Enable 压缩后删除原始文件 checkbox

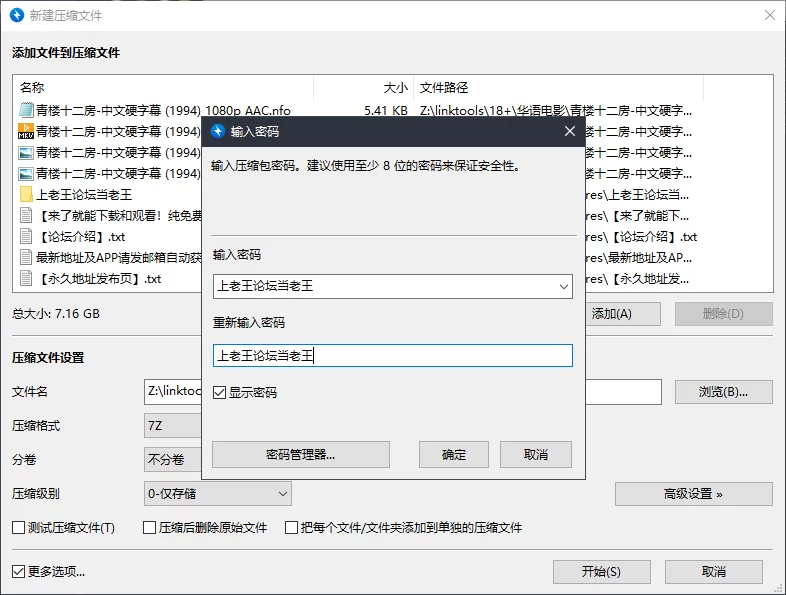149,527
